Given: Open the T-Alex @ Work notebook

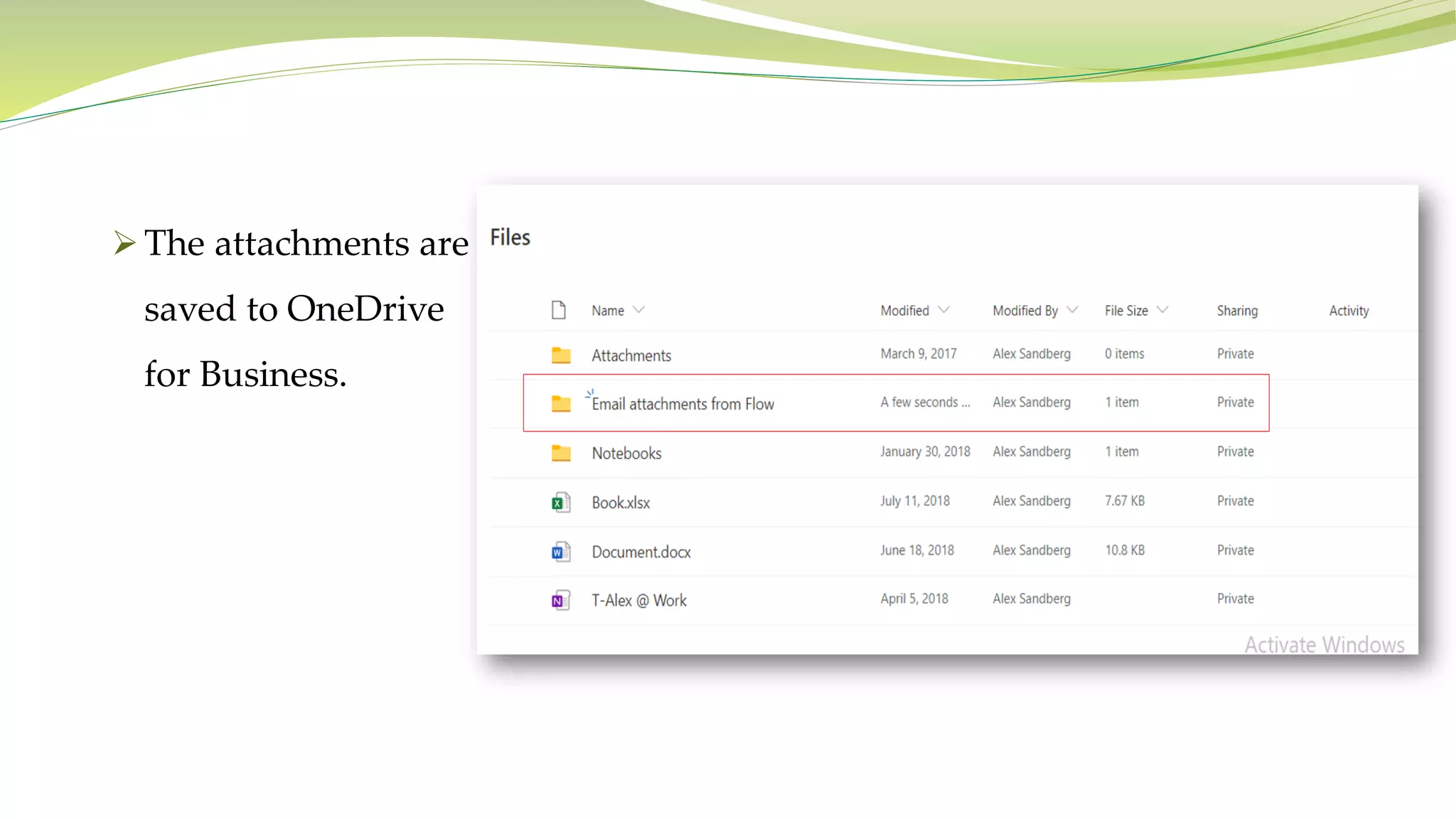Looking at the screenshot, I should tap(639, 601).
